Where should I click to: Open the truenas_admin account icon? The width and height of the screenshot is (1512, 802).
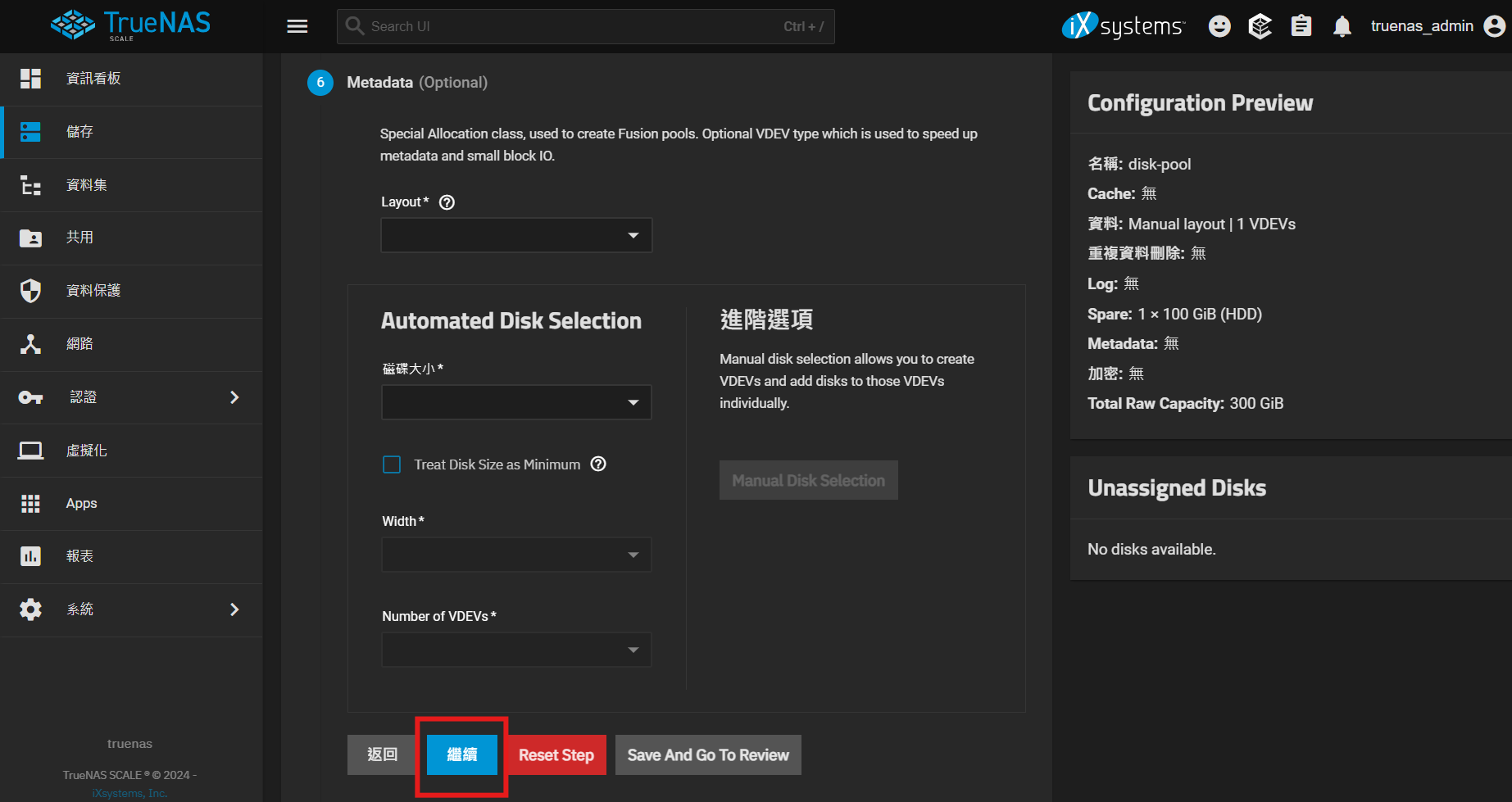pyautogui.click(x=1495, y=26)
